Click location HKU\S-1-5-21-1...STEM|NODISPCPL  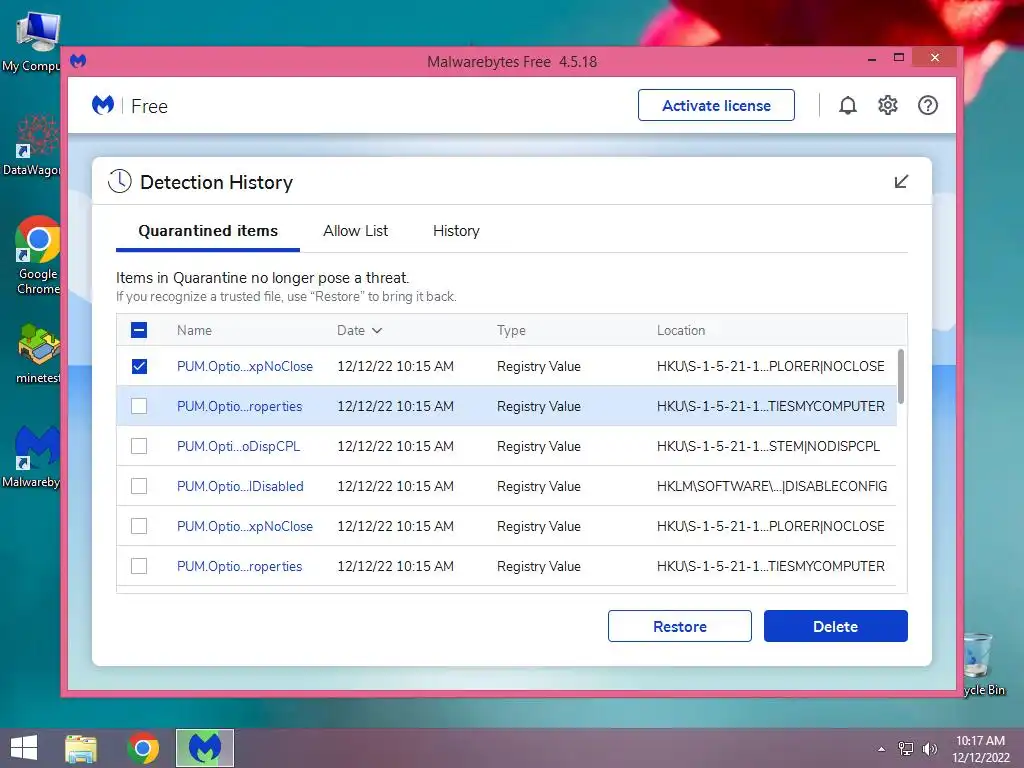(x=768, y=446)
